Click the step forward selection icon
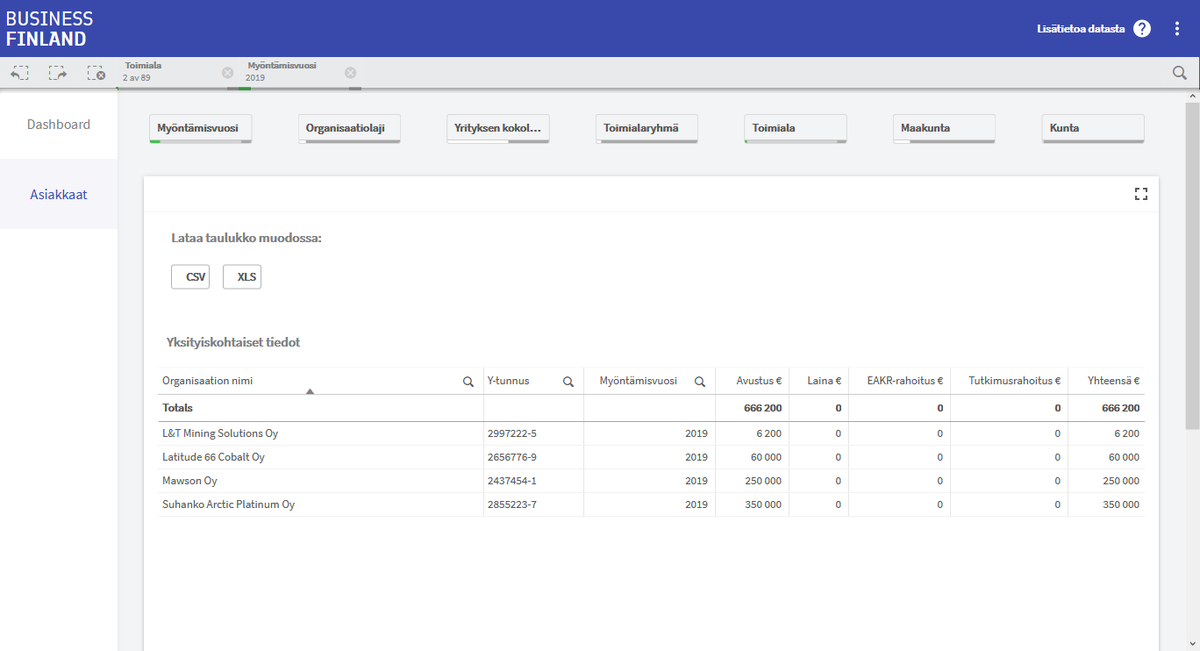Image resolution: width=1200 pixels, height=651 pixels. coord(58,73)
